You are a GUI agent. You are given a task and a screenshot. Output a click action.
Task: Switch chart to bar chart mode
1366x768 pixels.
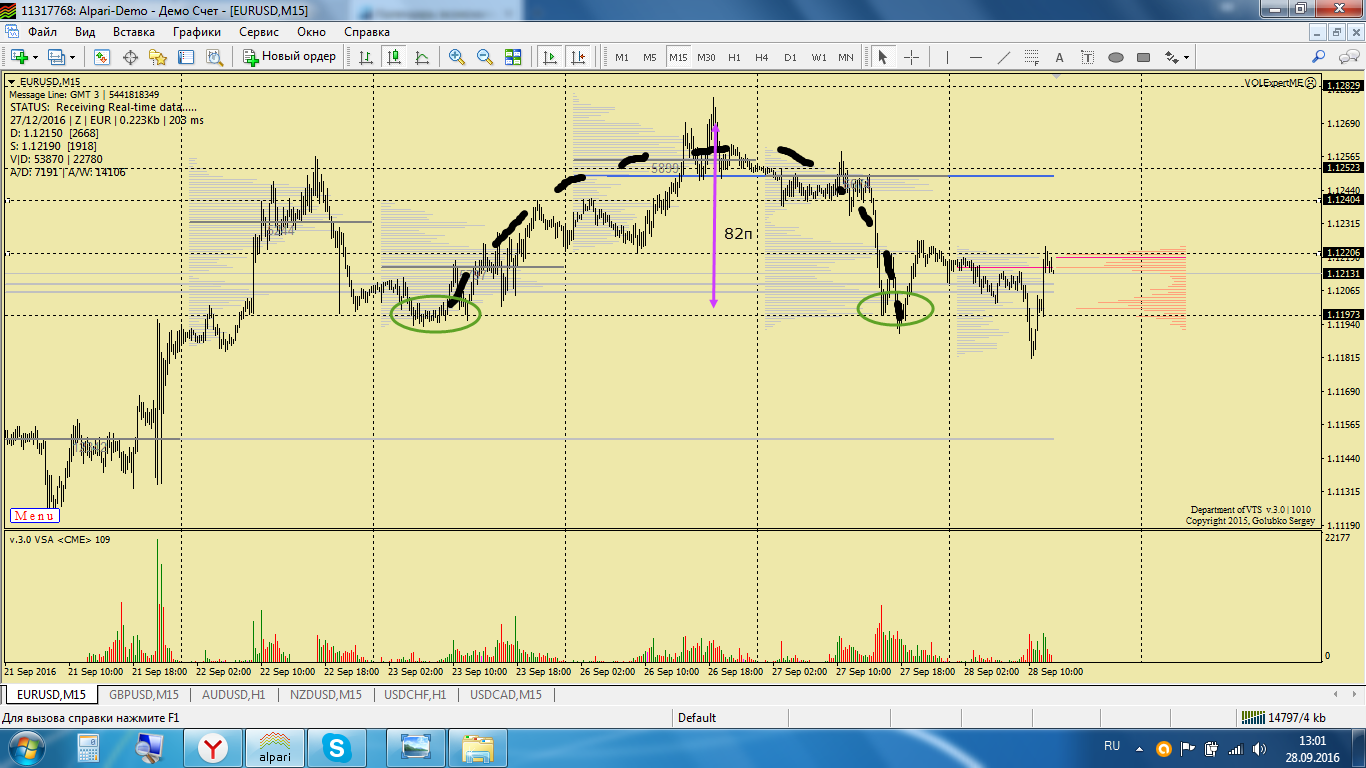coord(366,57)
